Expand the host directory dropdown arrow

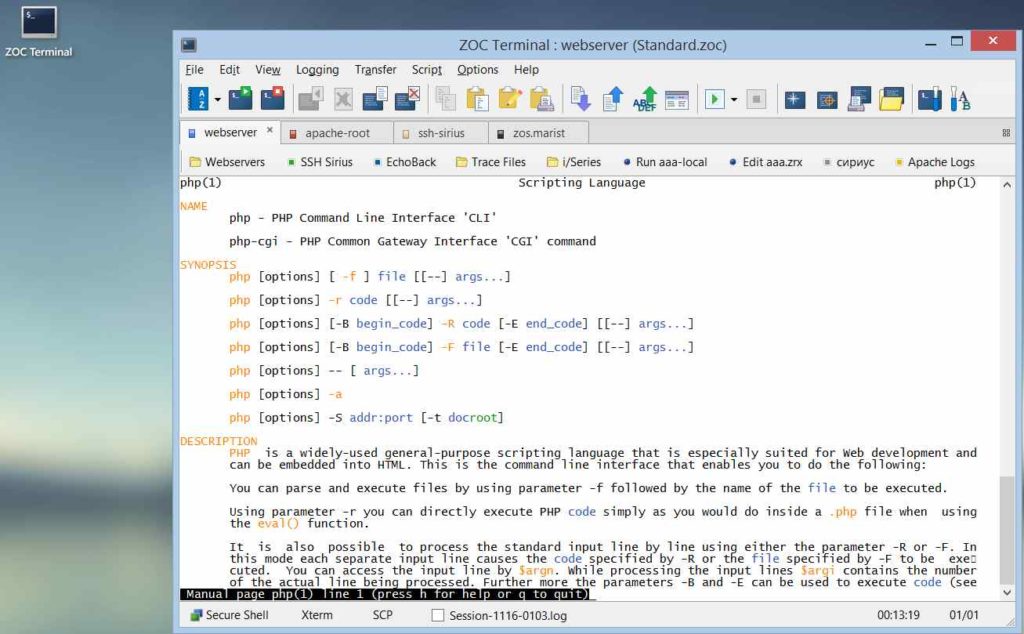(217, 100)
